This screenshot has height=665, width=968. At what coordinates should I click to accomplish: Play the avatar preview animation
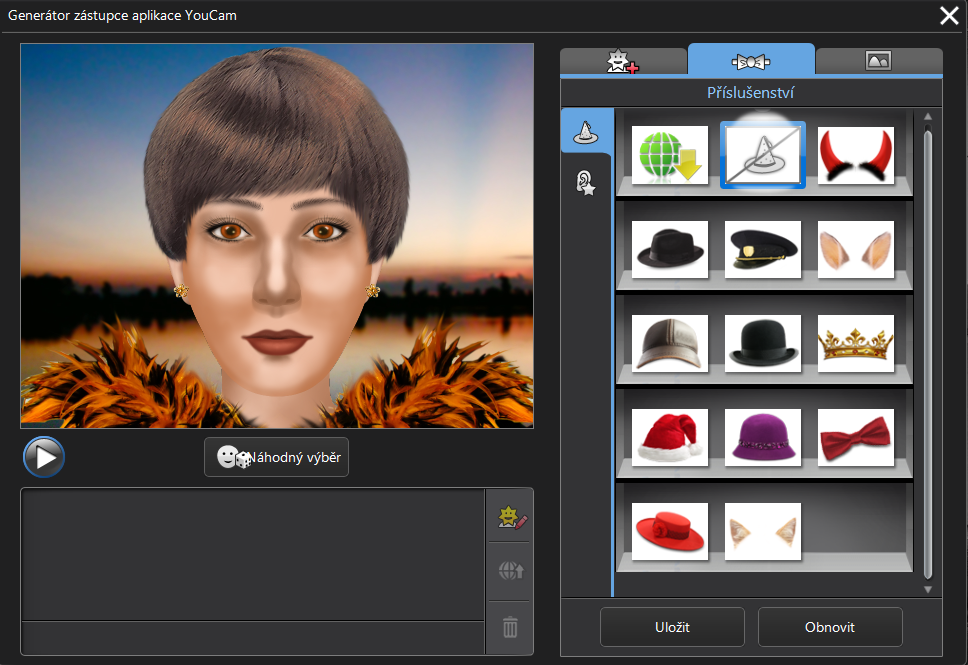click(x=44, y=457)
